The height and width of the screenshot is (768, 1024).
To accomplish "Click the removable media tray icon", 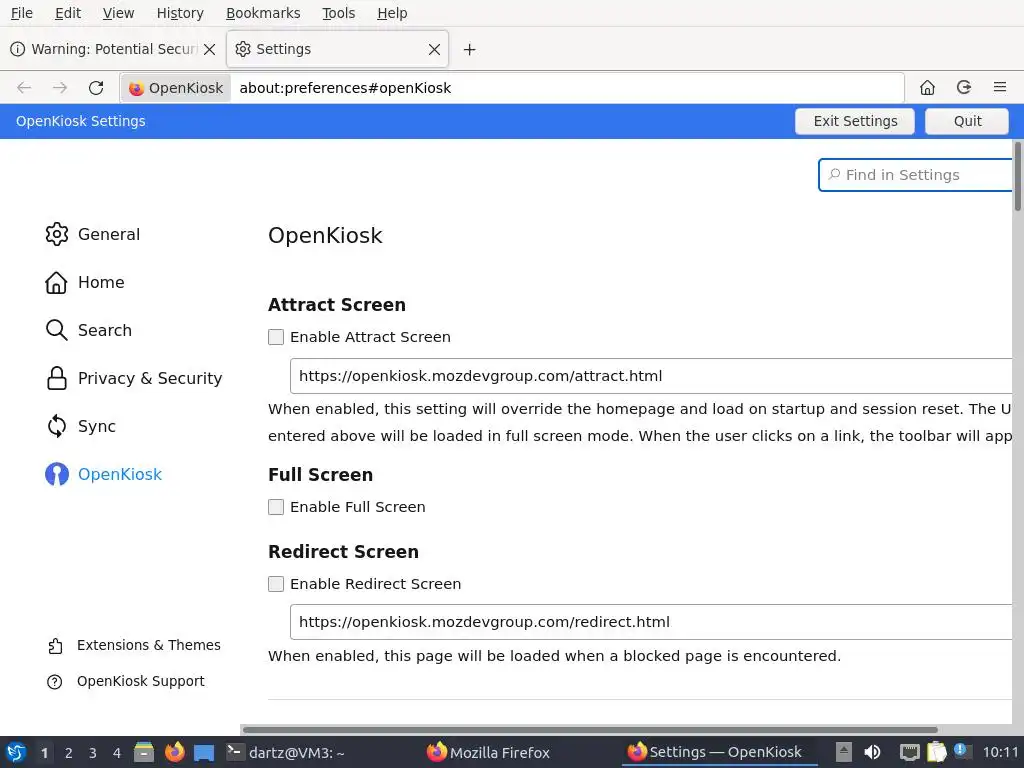I will point(844,752).
